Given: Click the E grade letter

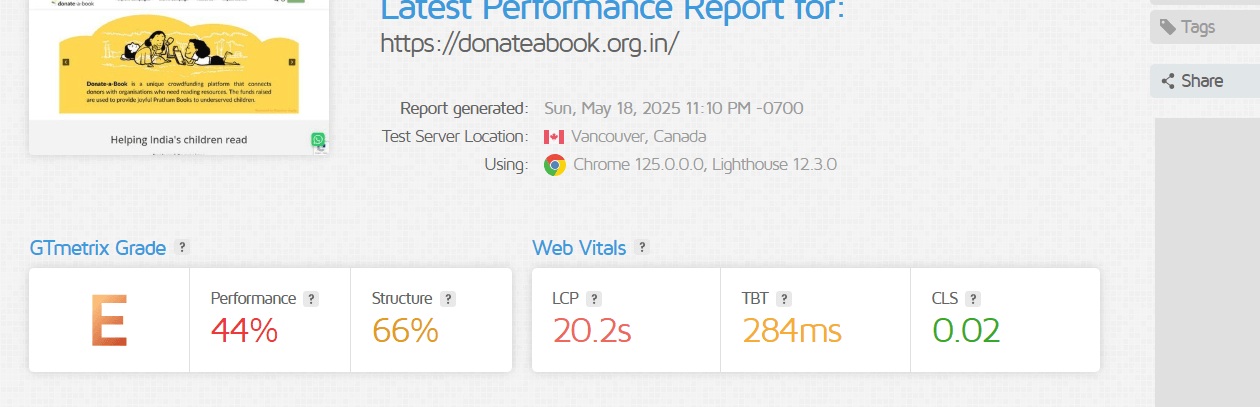Looking at the screenshot, I should pos(108,321).
